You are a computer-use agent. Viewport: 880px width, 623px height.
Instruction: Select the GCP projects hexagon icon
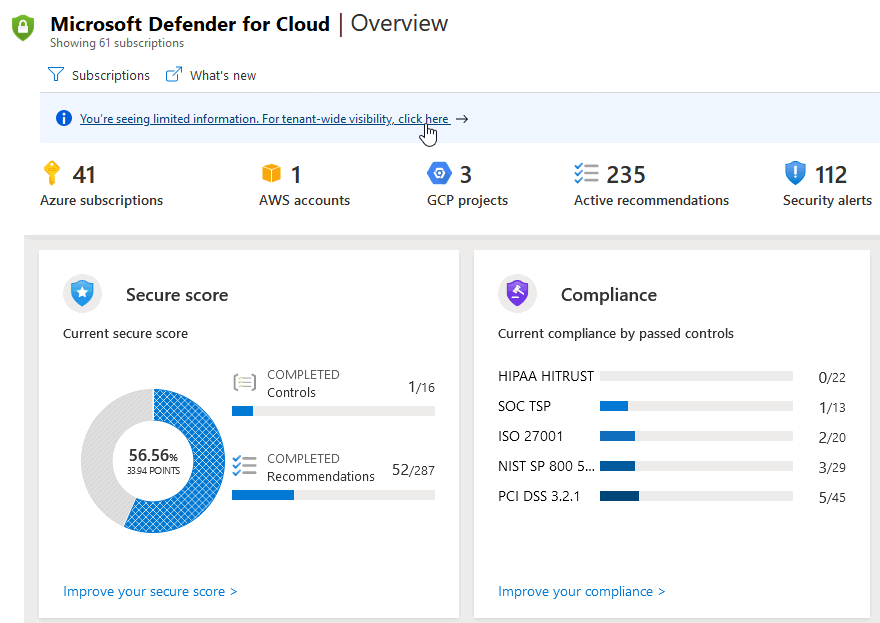439,173
